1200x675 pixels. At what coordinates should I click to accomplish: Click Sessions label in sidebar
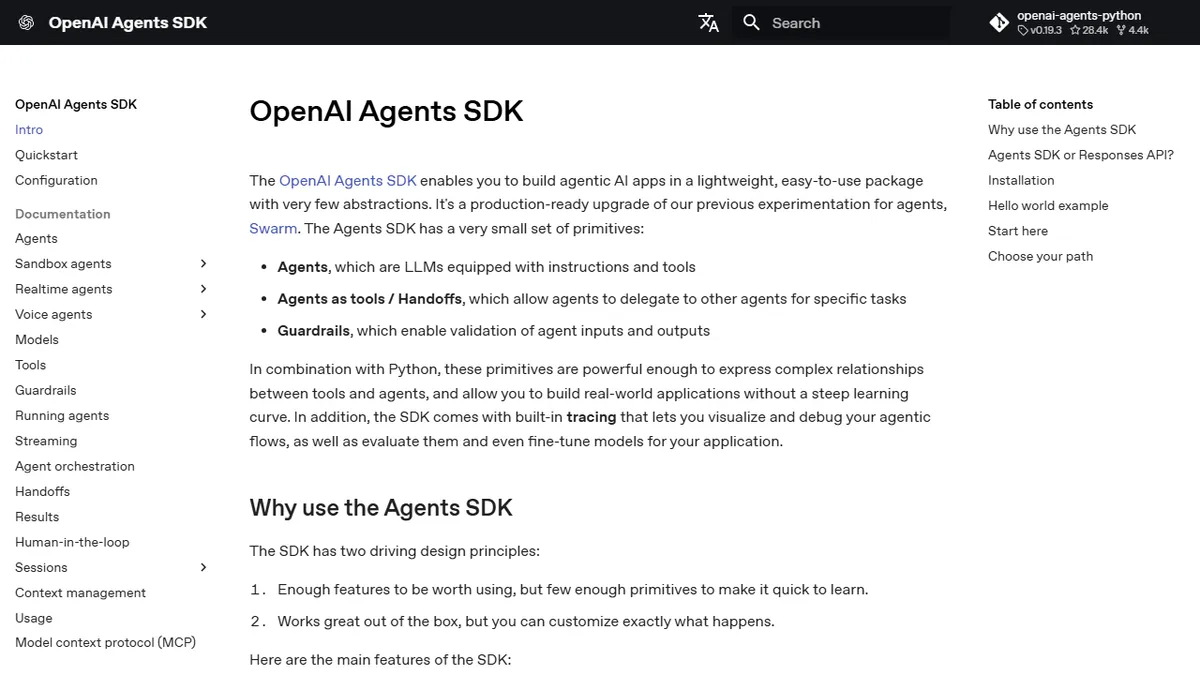(x=41, y=567)
